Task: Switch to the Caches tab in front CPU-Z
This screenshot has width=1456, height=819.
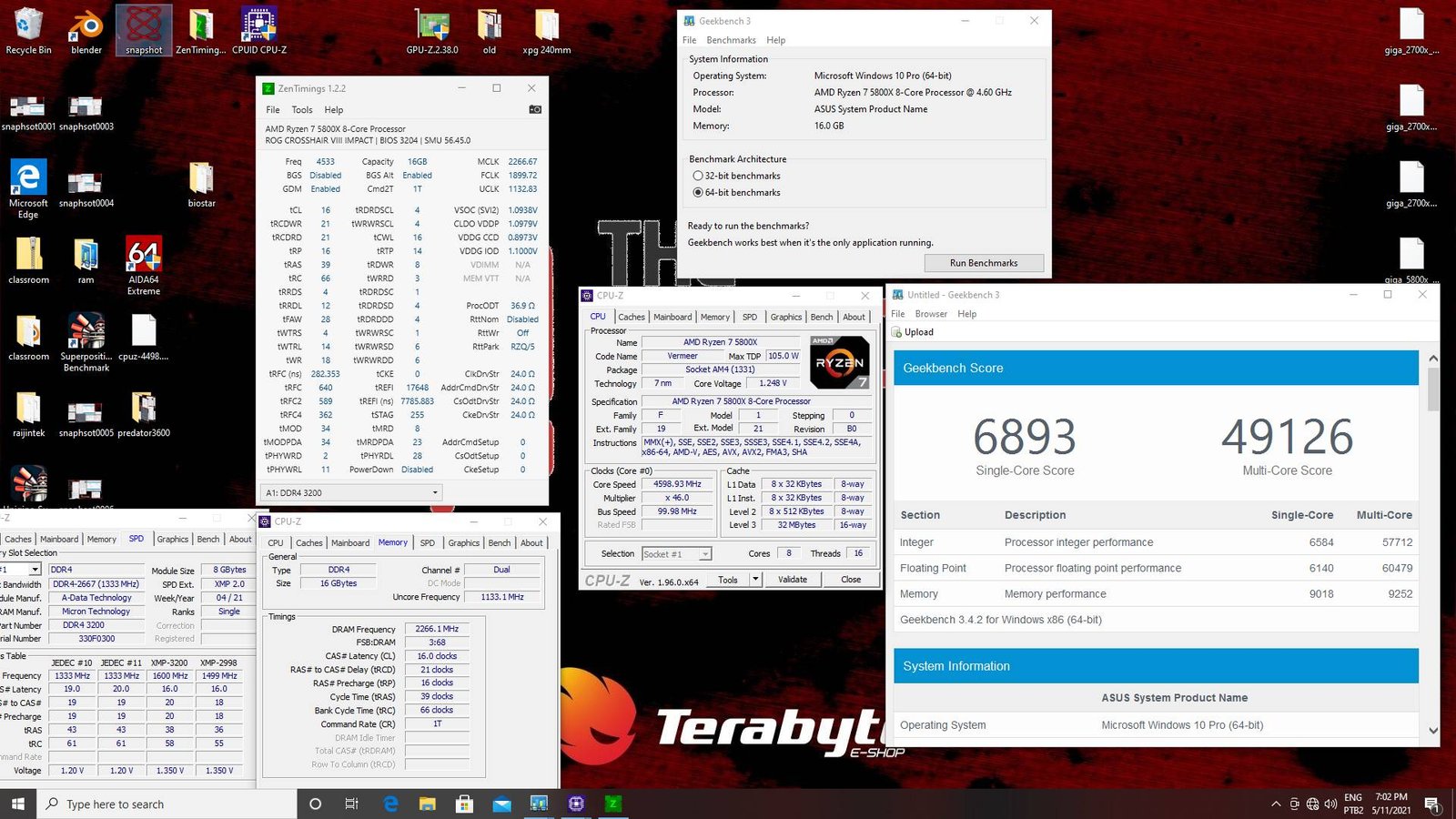Action: click(x=632, y=317)
